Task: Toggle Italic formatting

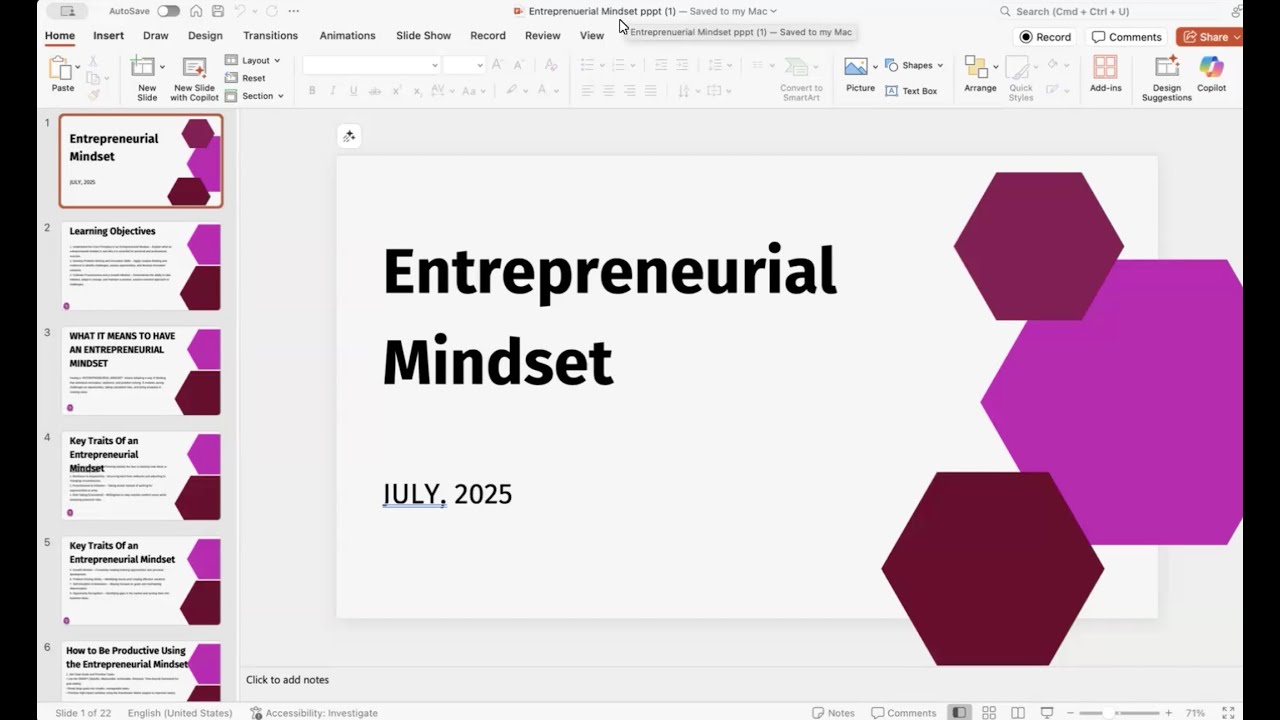Action: 333,90
